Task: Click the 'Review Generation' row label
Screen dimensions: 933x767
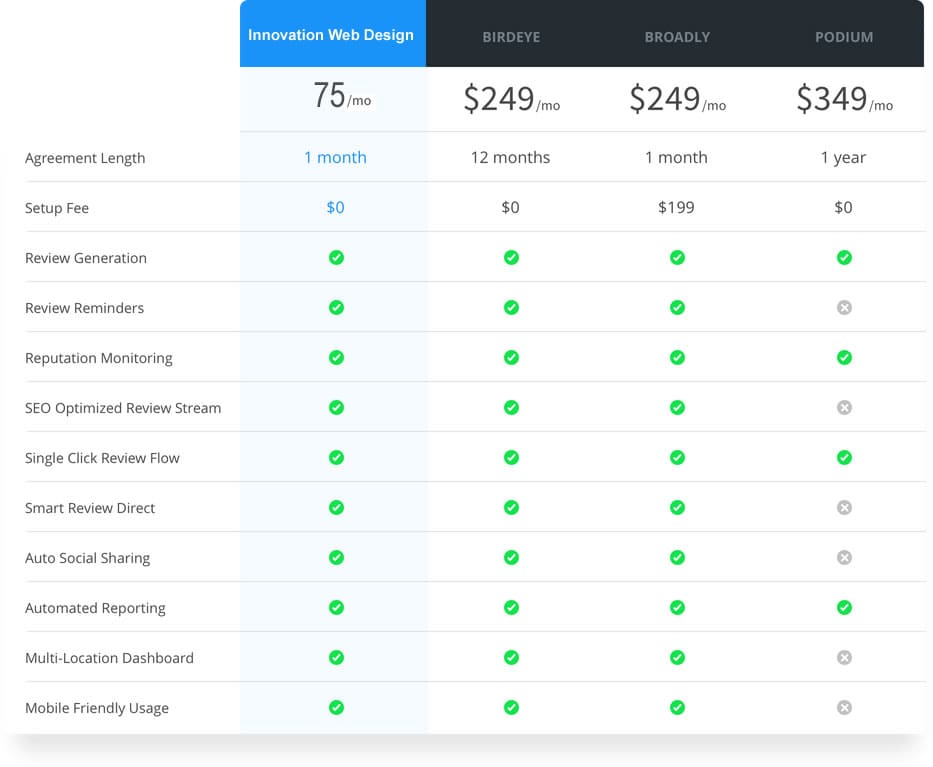Action: [86, 258]
